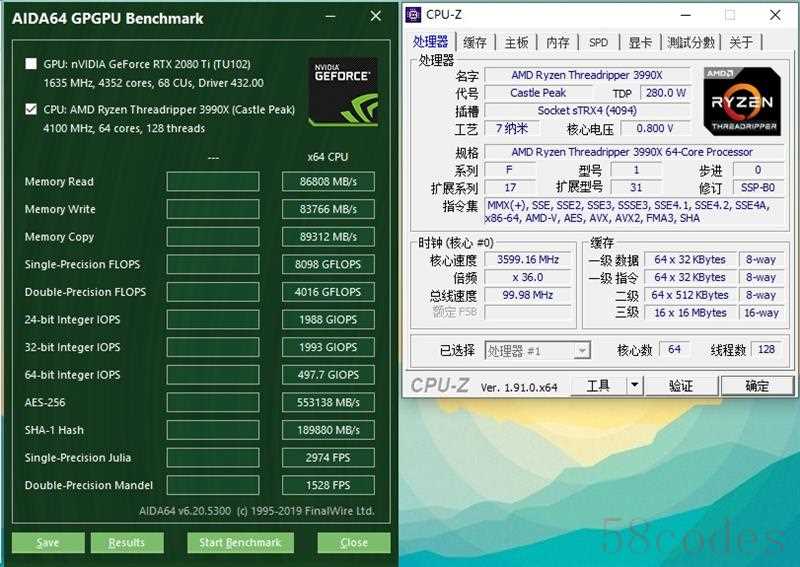Click the CPU-Z app icon in title bar
This screenshot has height=567, width=800.
click(413, 15)
